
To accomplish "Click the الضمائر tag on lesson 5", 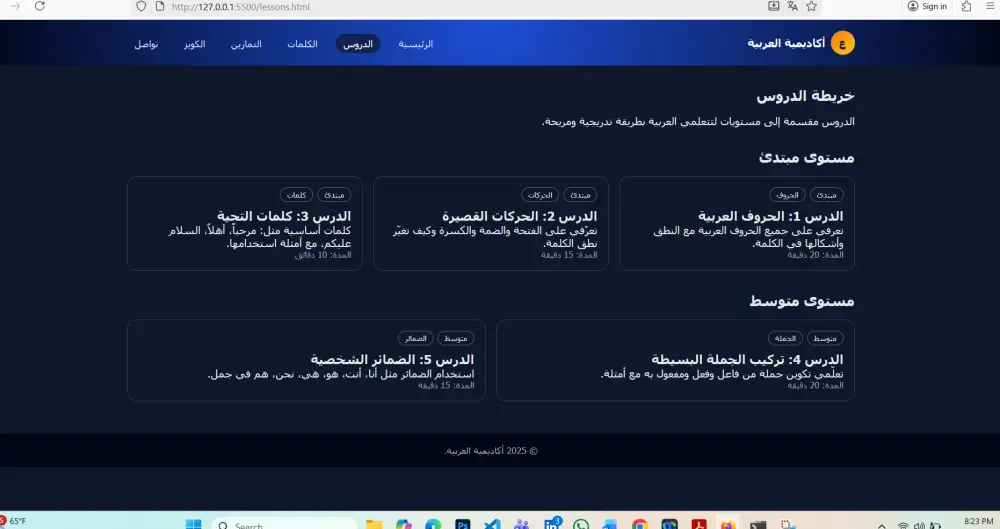I will (415, 338).
